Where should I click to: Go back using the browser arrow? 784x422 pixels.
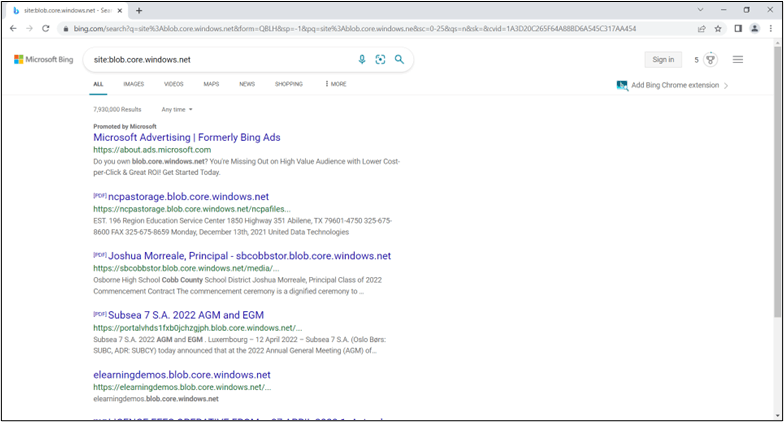(x=12, y=29)
